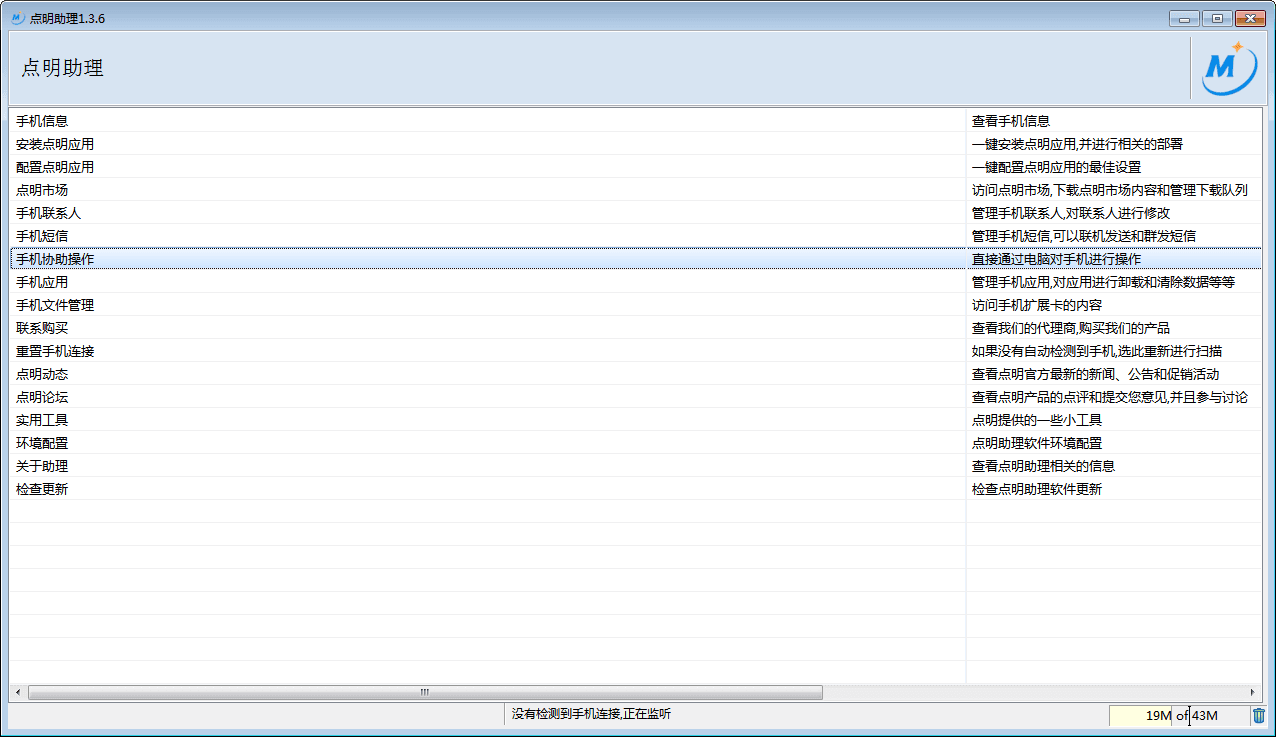Click description 查看点明助理相关的信息

tap(1043, 466)
